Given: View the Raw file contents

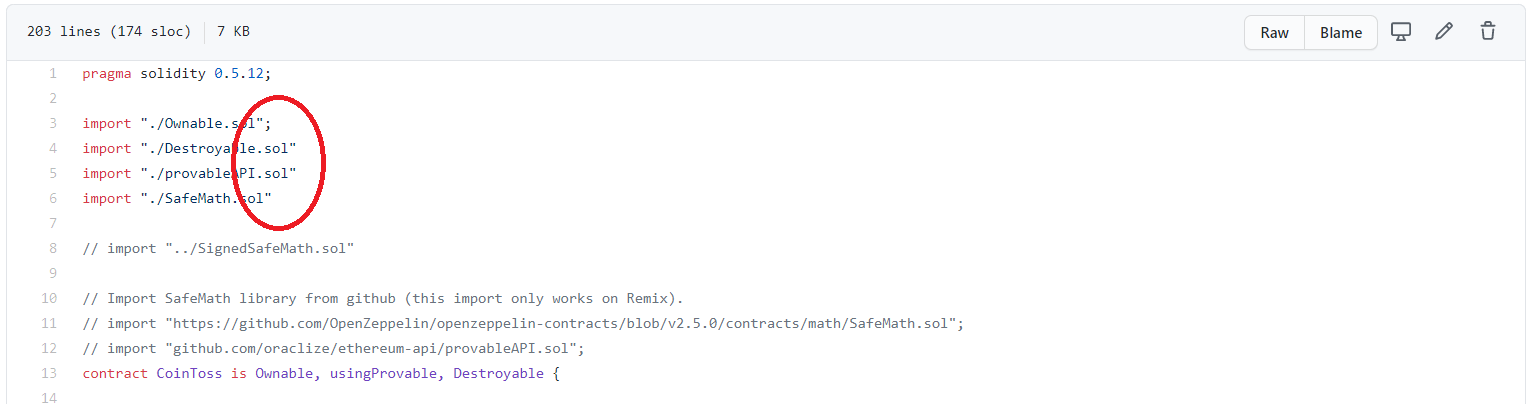Looking at the screenshot, I should click(x=1274, y=32).
